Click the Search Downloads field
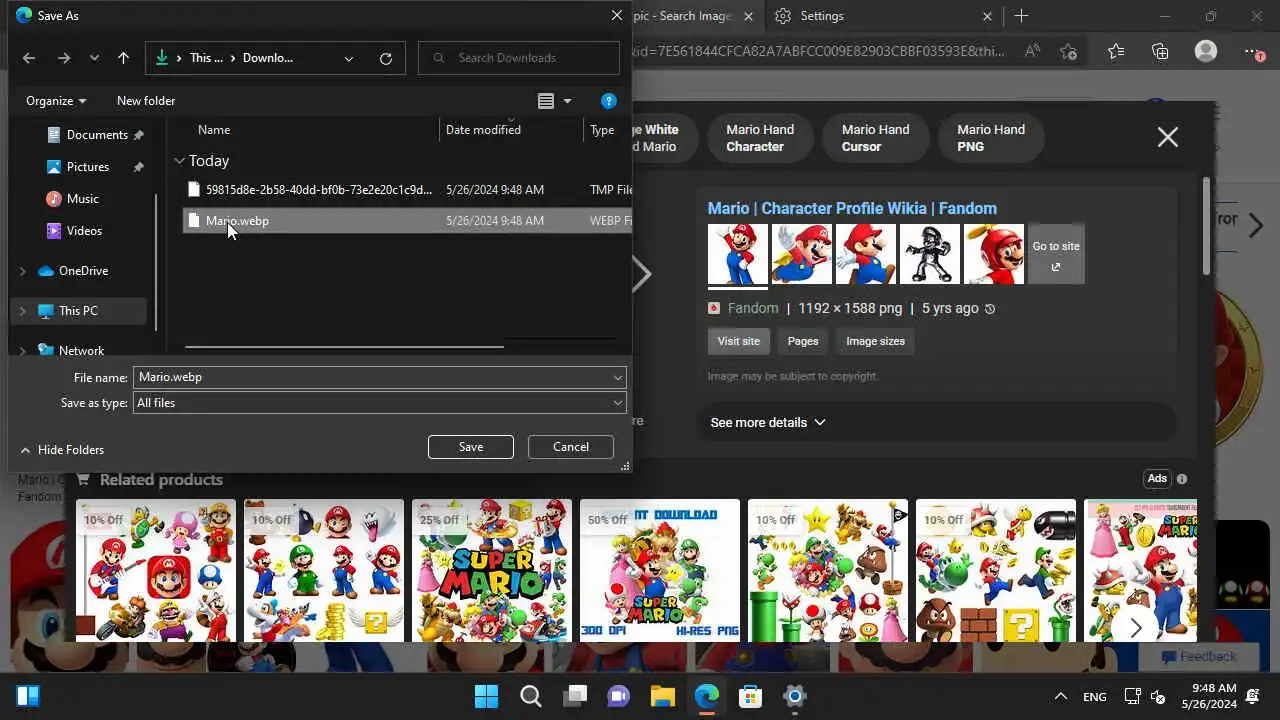 click(x=519, y=58)
